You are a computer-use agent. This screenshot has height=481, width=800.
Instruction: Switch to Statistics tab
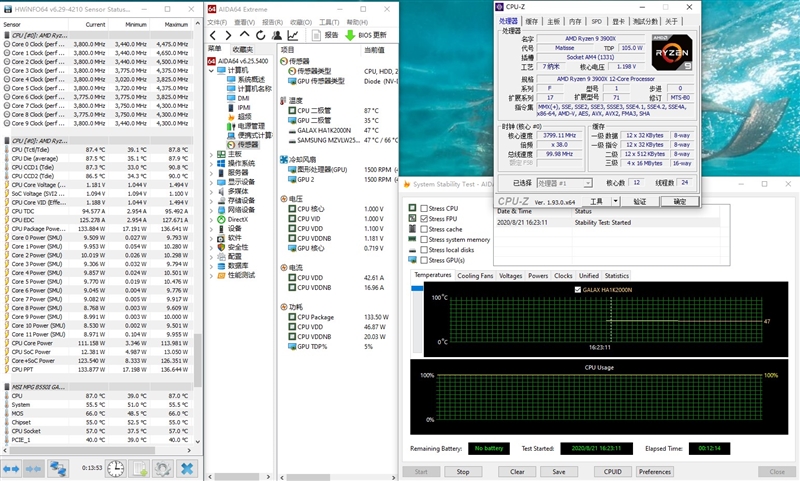pyautogui.click(x=616, y=275)
